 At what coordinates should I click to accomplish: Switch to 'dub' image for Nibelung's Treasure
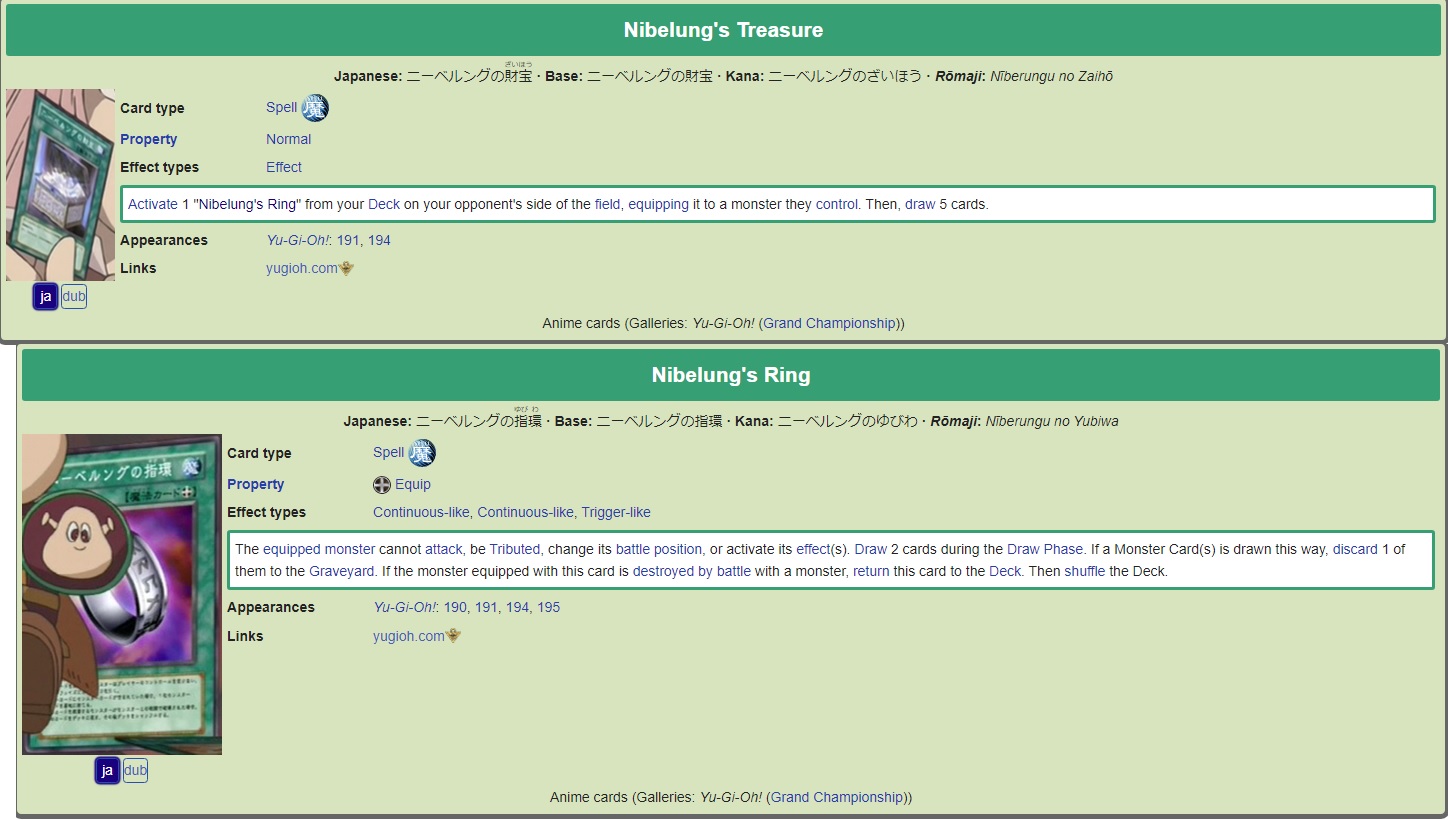point(74,297)
